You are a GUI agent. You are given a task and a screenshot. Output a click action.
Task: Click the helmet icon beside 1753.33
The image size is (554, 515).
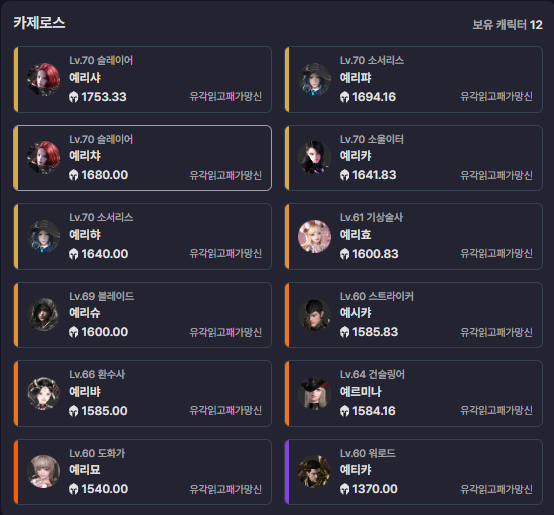73,97
